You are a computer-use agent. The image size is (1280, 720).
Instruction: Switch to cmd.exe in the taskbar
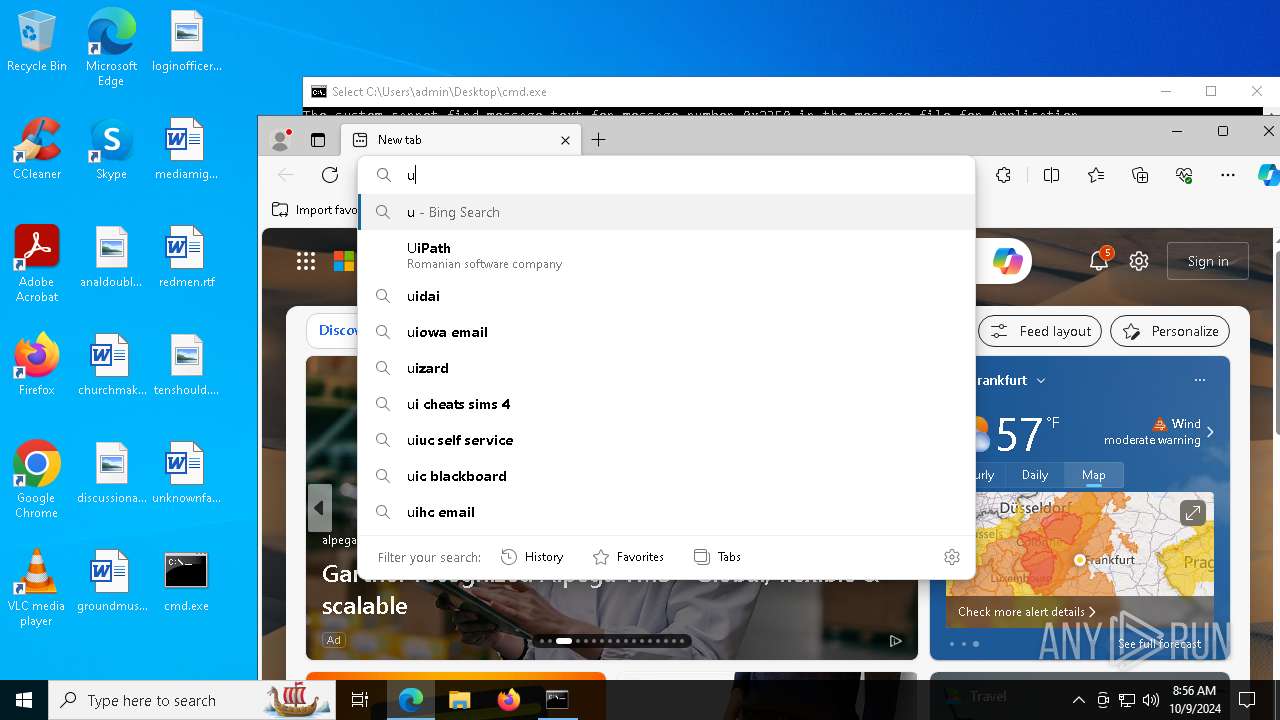[557, 700]
